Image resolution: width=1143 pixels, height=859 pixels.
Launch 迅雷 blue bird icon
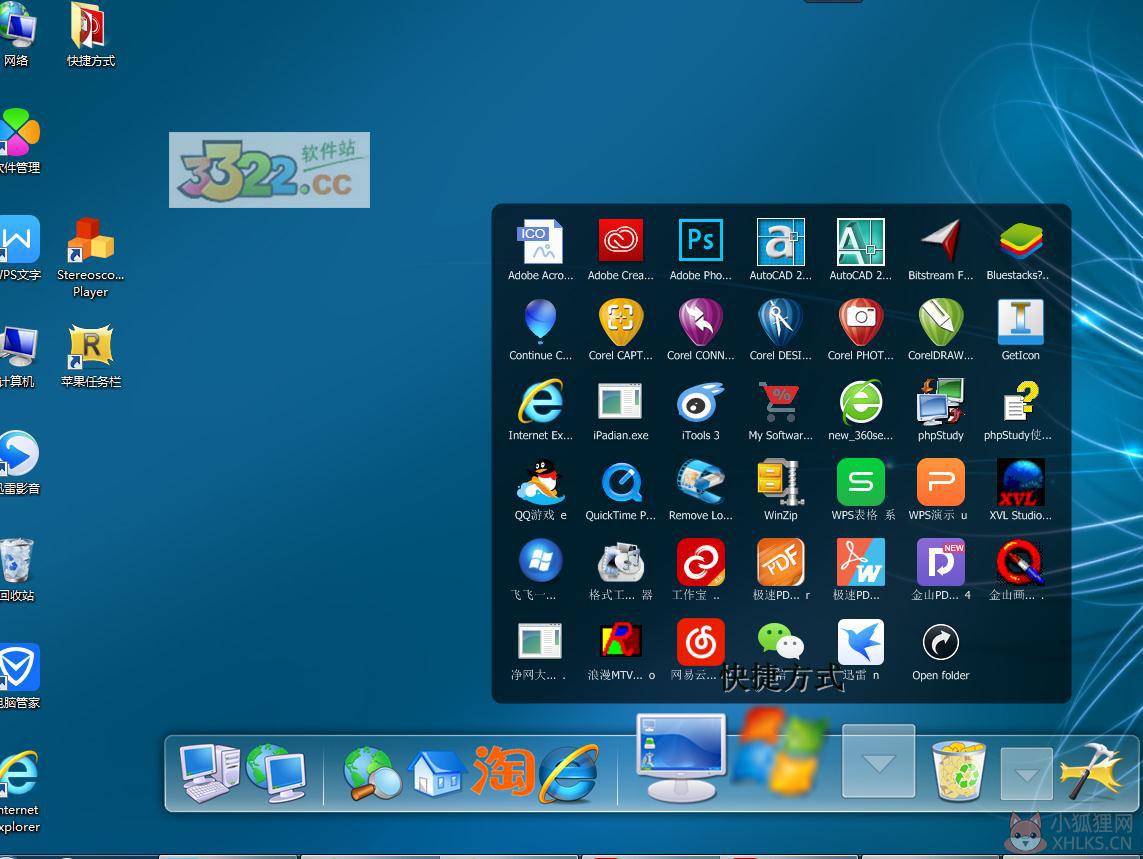861,642
